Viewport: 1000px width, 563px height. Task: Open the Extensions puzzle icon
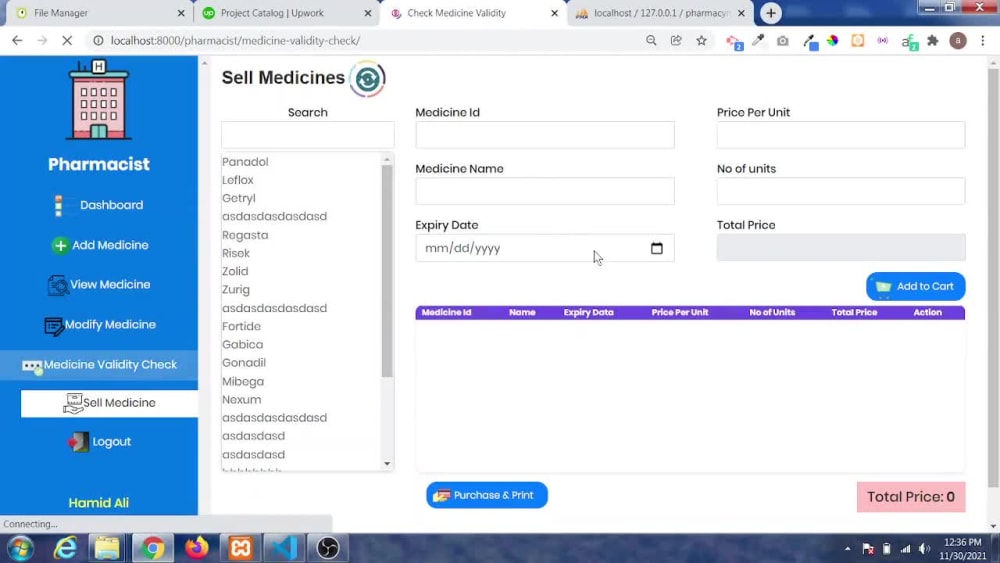coord(933,40)
